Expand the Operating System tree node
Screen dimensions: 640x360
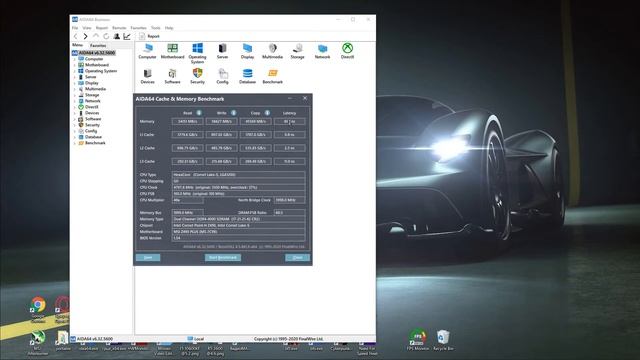(x=74, y=71)
